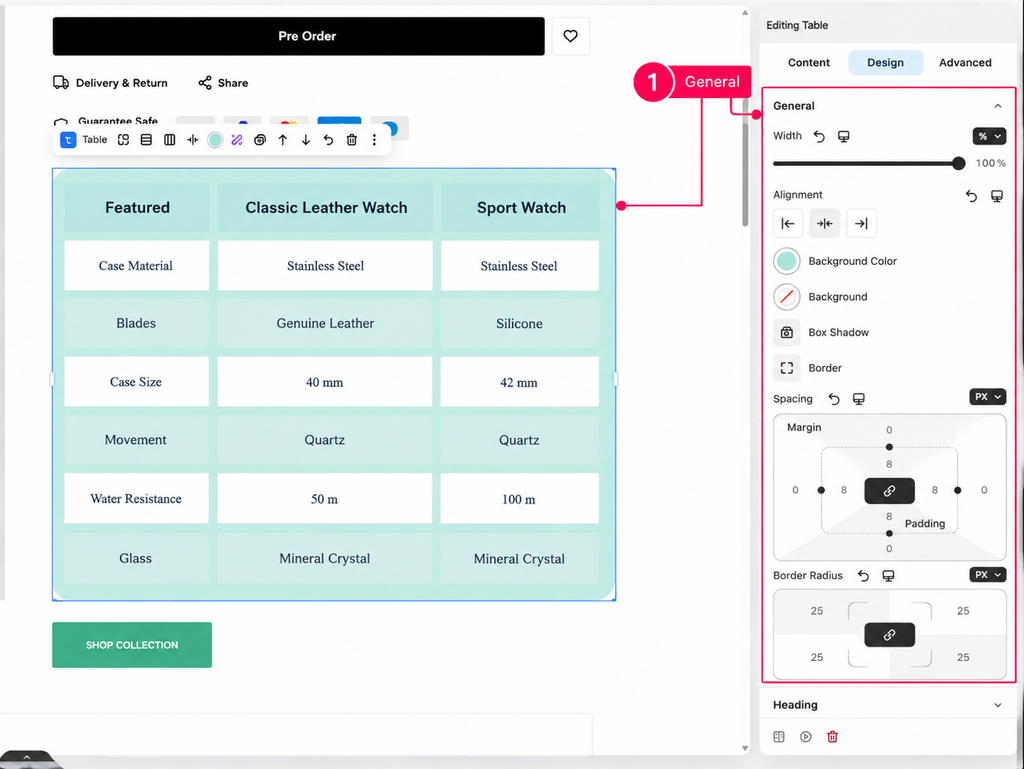This screenshot has height=769, width=1024.
Task: Reset Spacing with the undo icon
Action: coord(834,399)
